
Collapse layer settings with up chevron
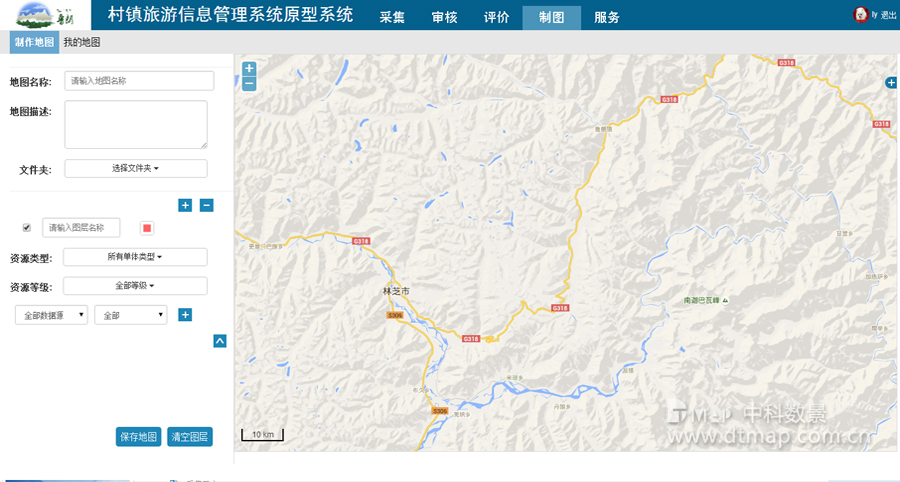[220, 341]
